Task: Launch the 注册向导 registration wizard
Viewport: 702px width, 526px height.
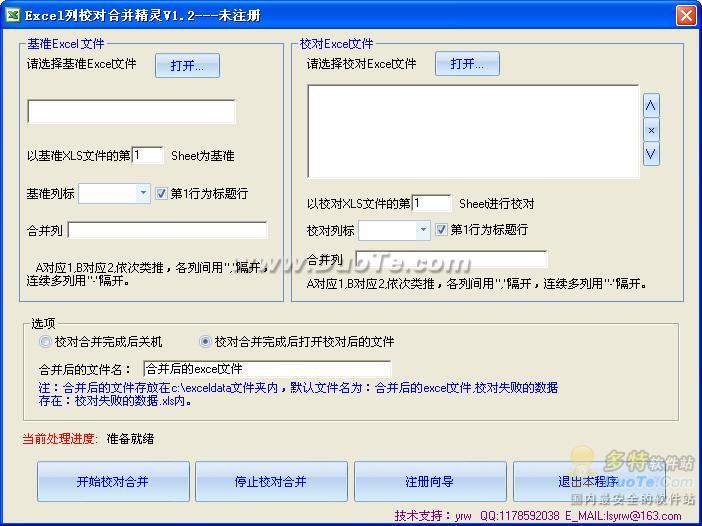Action: coord(430,482)
